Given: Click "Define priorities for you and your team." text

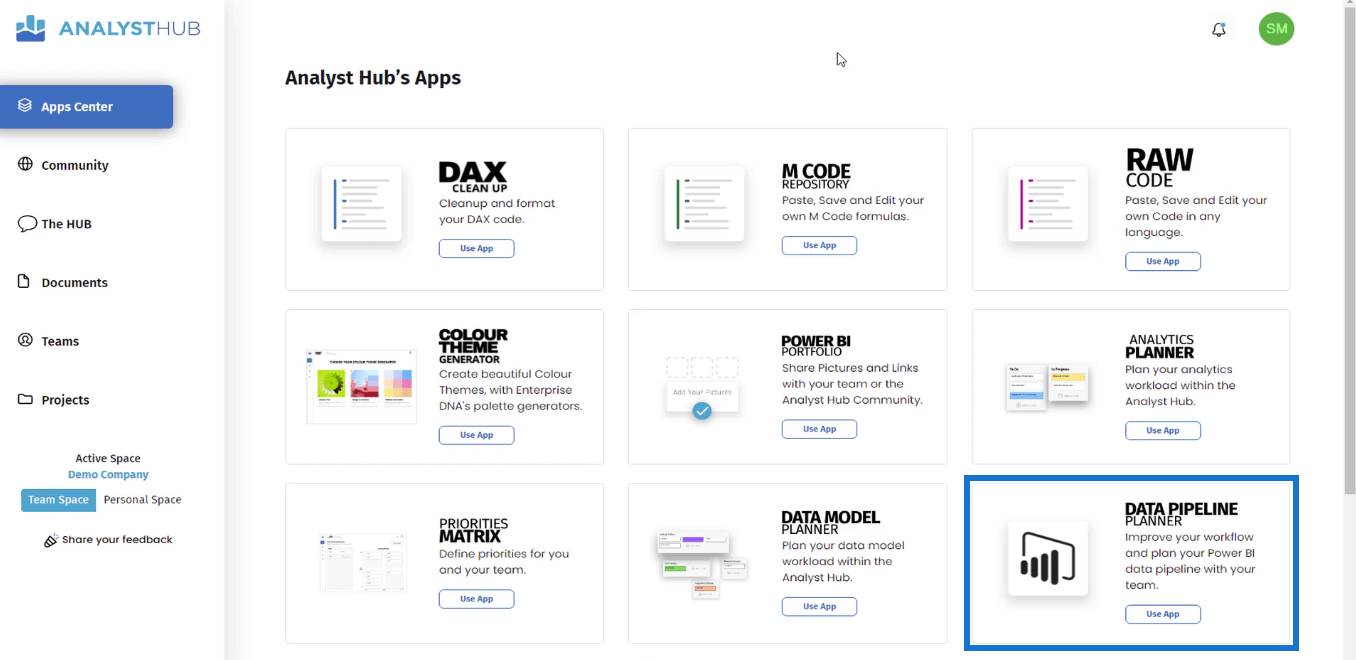Looking at the screenshot, I should tap(504, 562).
